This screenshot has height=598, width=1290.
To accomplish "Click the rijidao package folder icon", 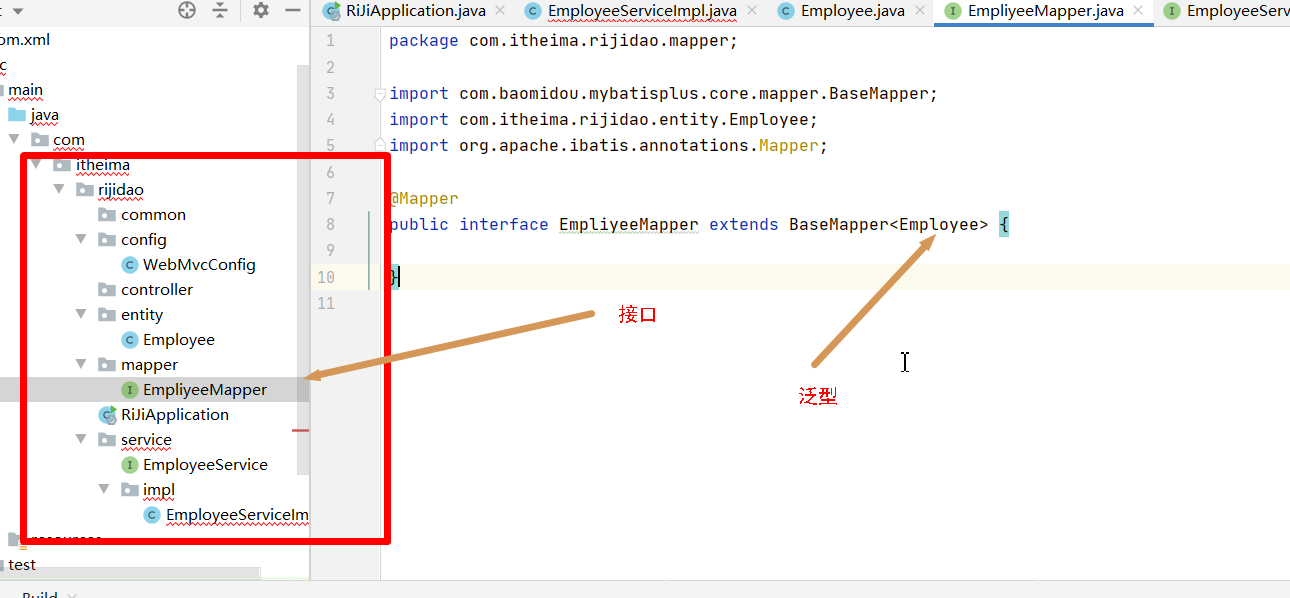I will tap(84, 189).
